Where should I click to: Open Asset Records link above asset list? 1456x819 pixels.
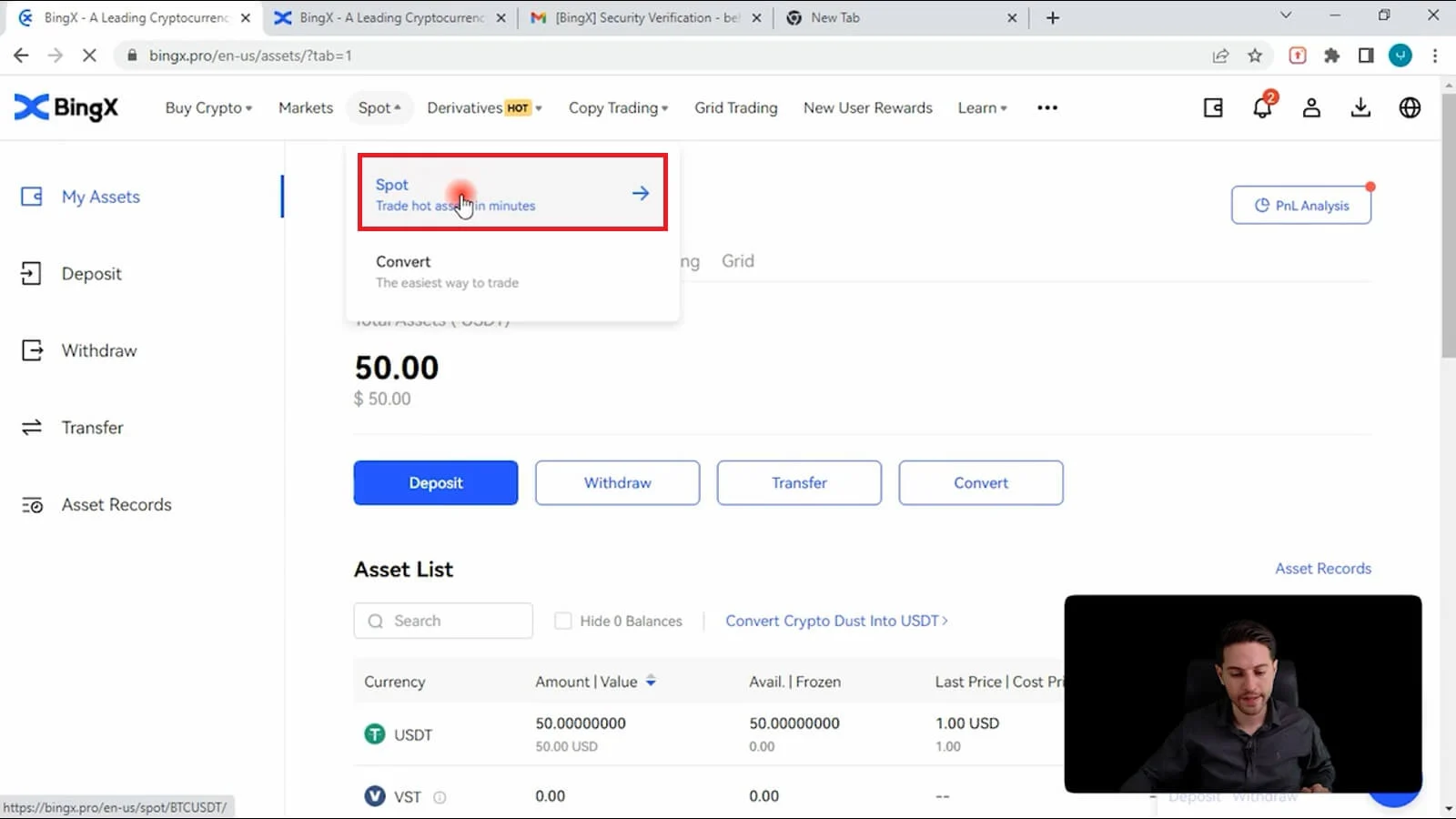[x=1323, y=568]
